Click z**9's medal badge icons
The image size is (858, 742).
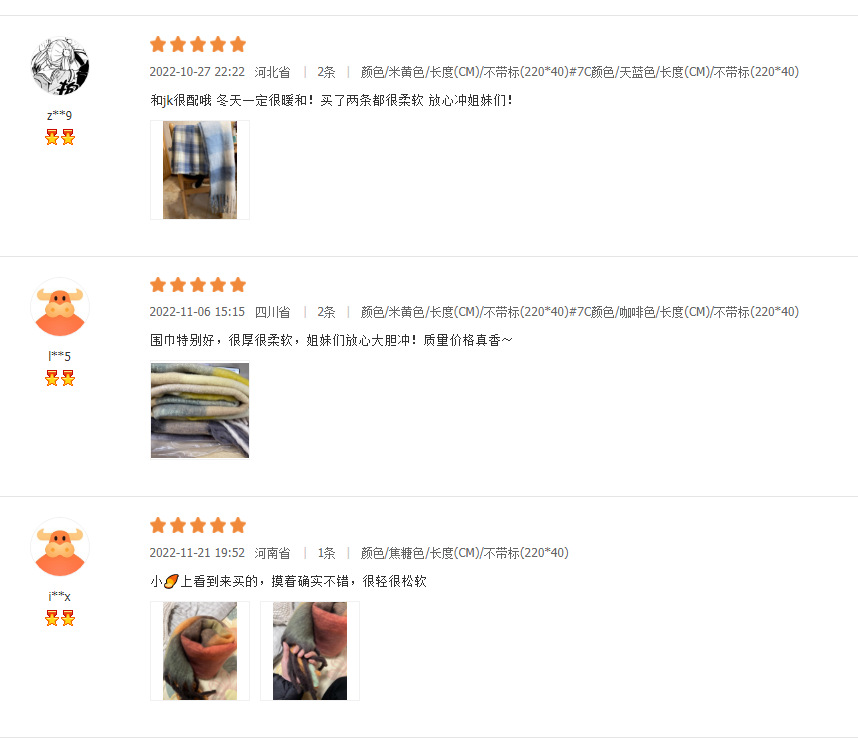point(60,137)
